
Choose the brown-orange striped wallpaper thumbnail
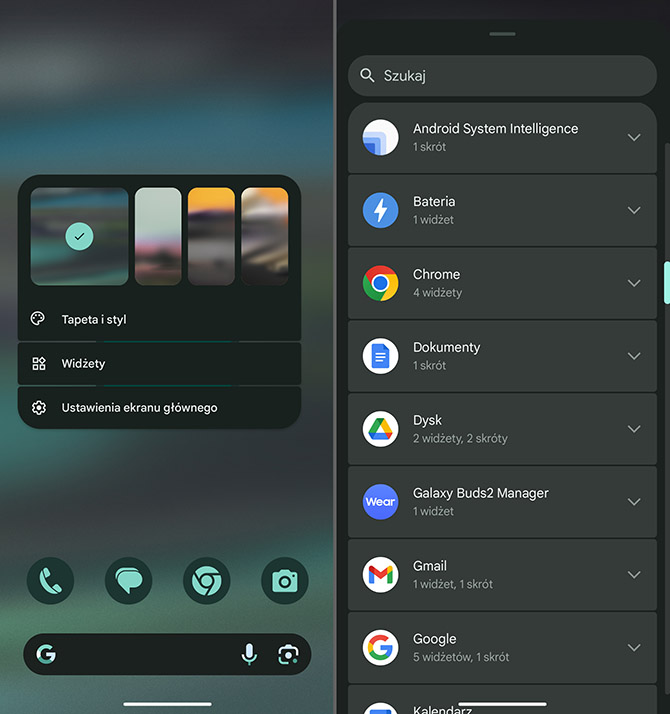[265, 236]
